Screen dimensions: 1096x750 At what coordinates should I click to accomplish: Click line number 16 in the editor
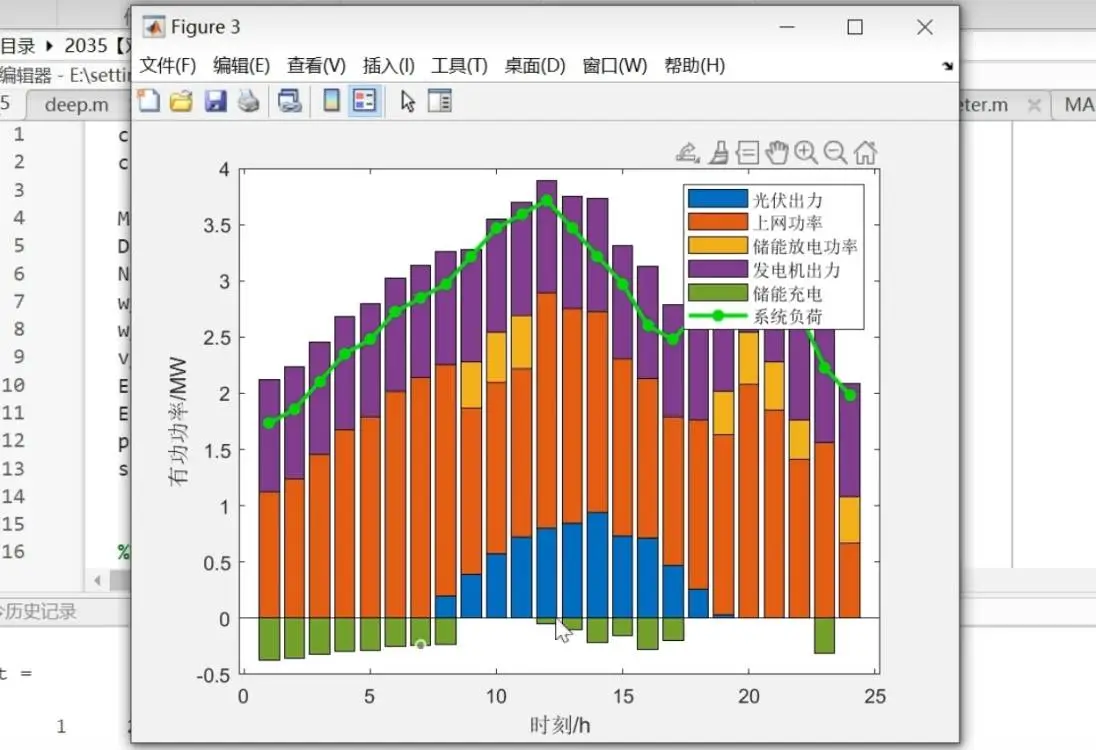pyautogui.click(x=14, y=552)
